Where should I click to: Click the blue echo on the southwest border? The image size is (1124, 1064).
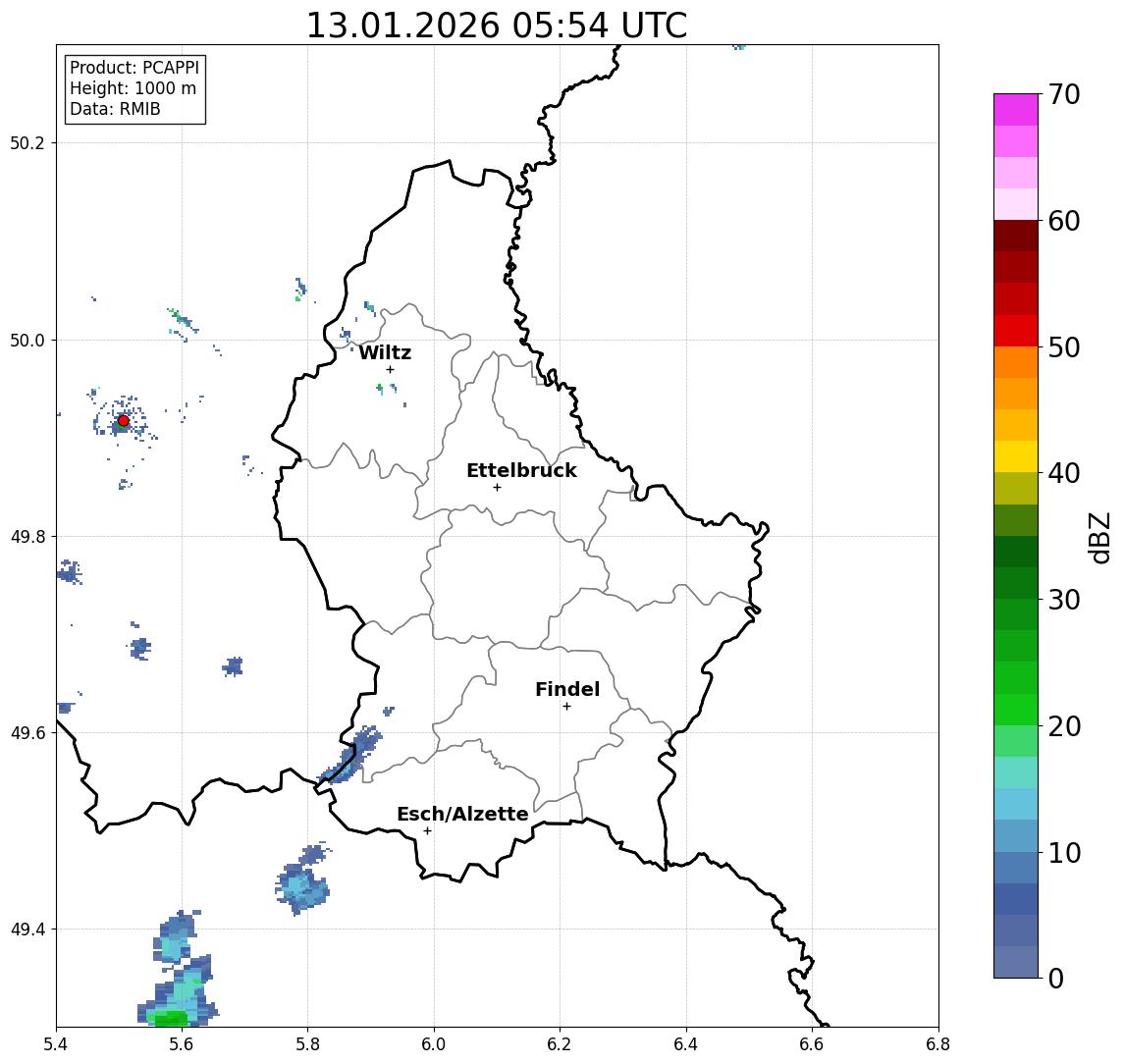(x=350, y=756)
